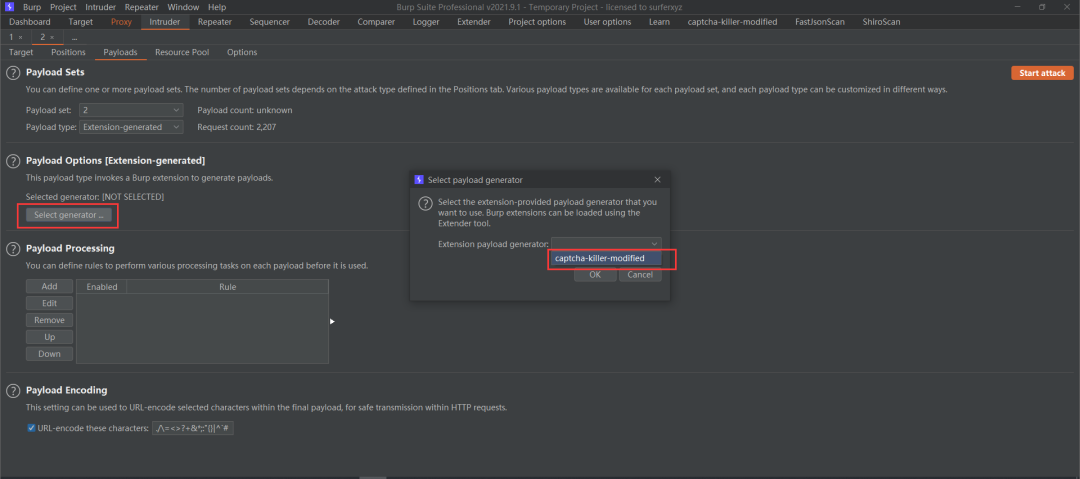1080x479 pixels.
Task: Click OK in payload generator dialog
Action: click(x=595, y=274)
